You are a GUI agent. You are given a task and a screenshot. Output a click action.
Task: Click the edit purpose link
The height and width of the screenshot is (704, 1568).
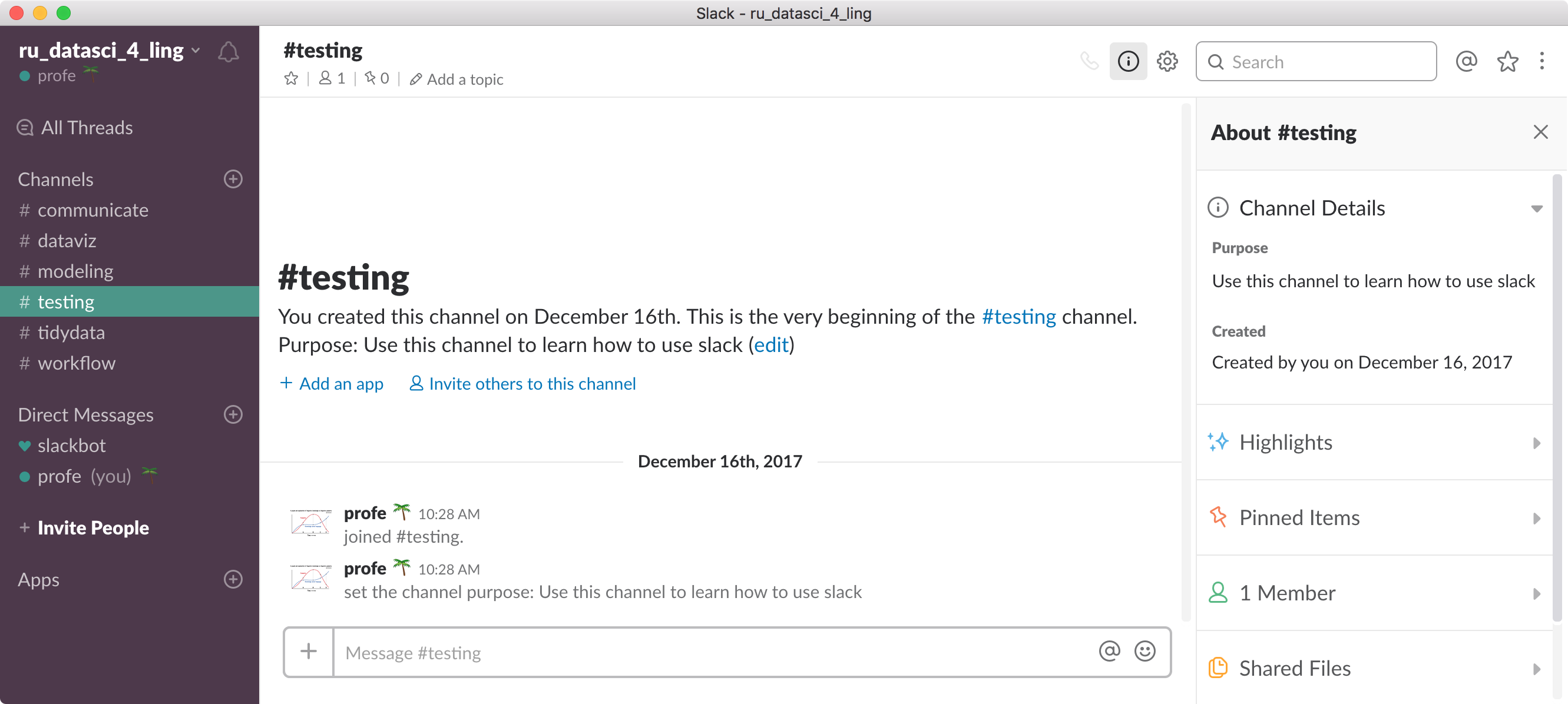pos(770,345)
